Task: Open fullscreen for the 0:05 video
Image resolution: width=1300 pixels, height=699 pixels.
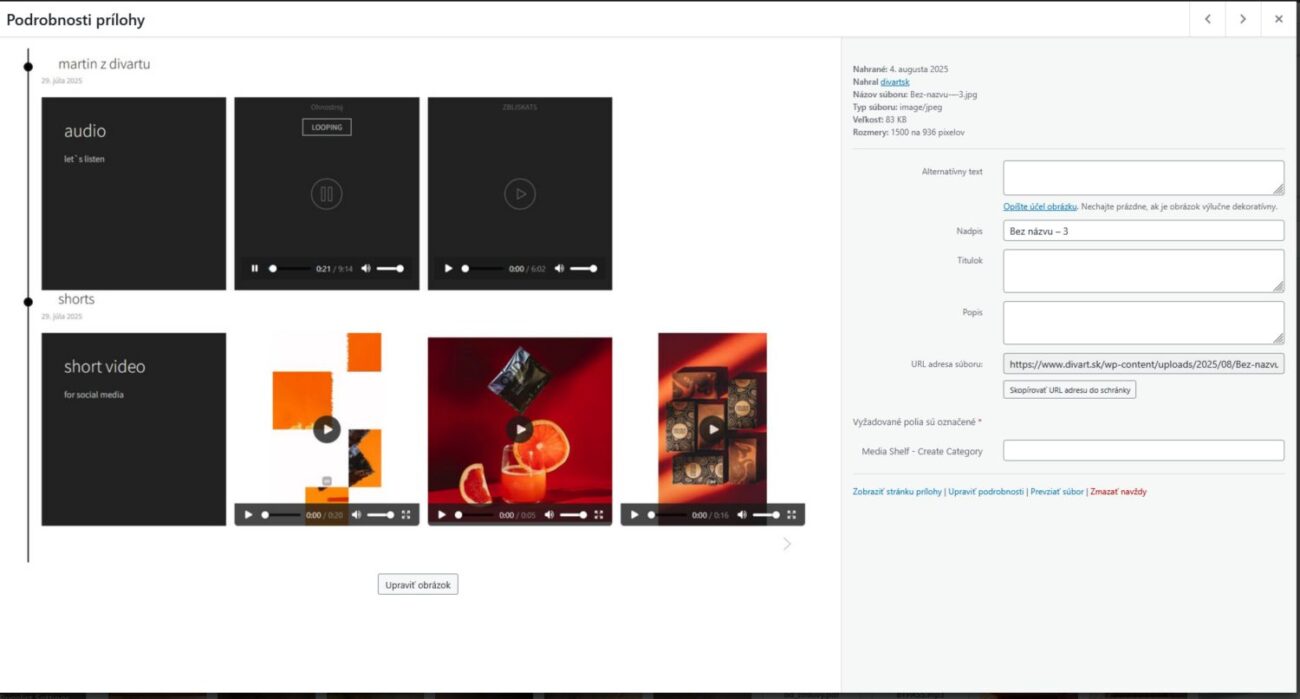Action: (598, 515)
